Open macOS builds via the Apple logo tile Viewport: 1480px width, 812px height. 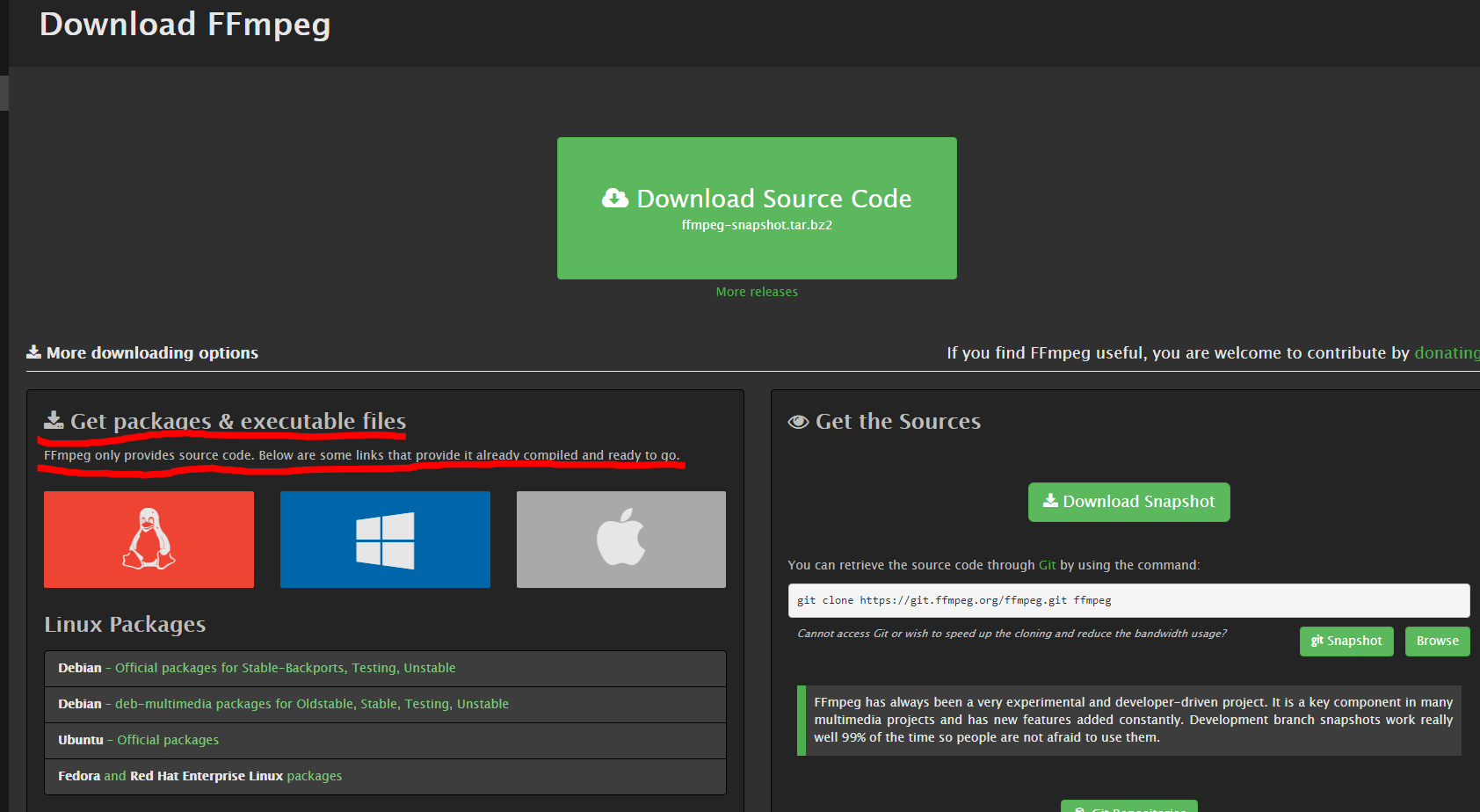[x=620, y=539]
